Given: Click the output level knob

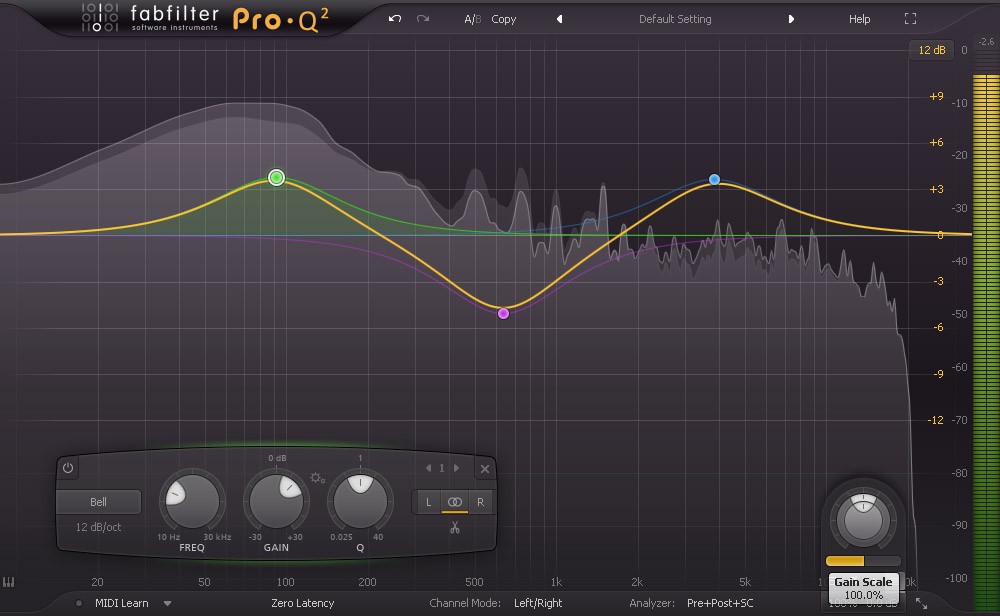Looking at the screenshot, I should pyautogui.click(x=863, y=519).
